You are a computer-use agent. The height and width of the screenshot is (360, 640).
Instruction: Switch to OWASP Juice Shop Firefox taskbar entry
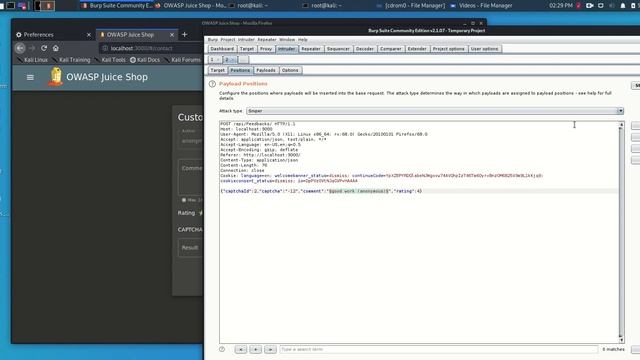(191, 6)
